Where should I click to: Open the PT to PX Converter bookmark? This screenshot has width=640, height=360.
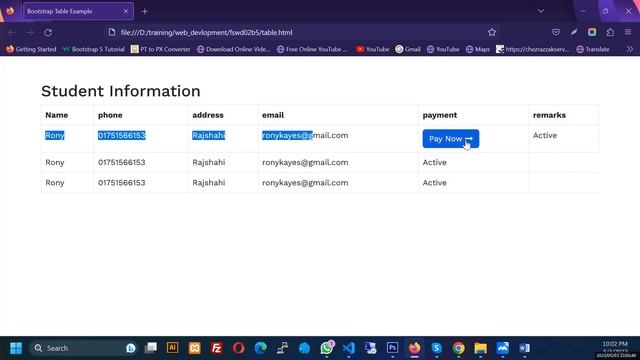[x=160, y=49]
